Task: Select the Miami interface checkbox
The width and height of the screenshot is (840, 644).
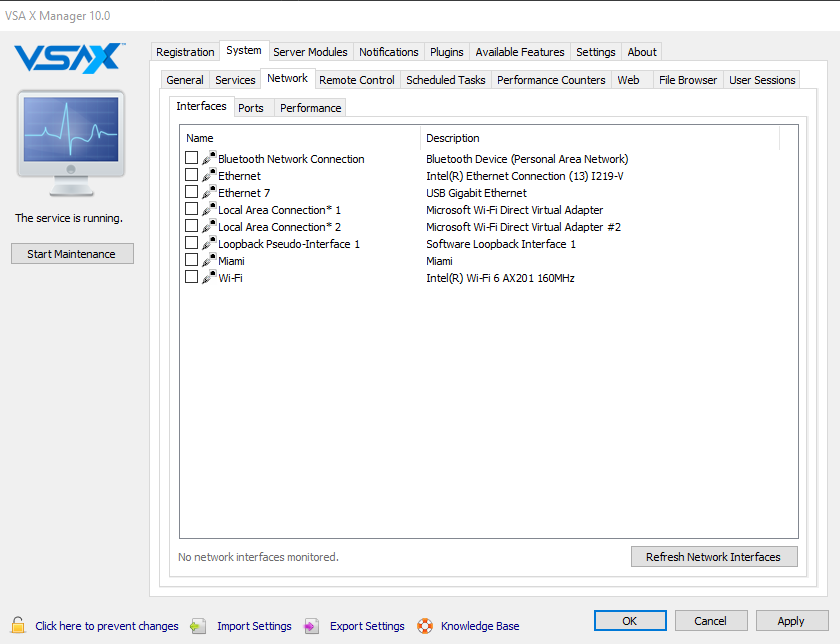Action: point(191,260)
